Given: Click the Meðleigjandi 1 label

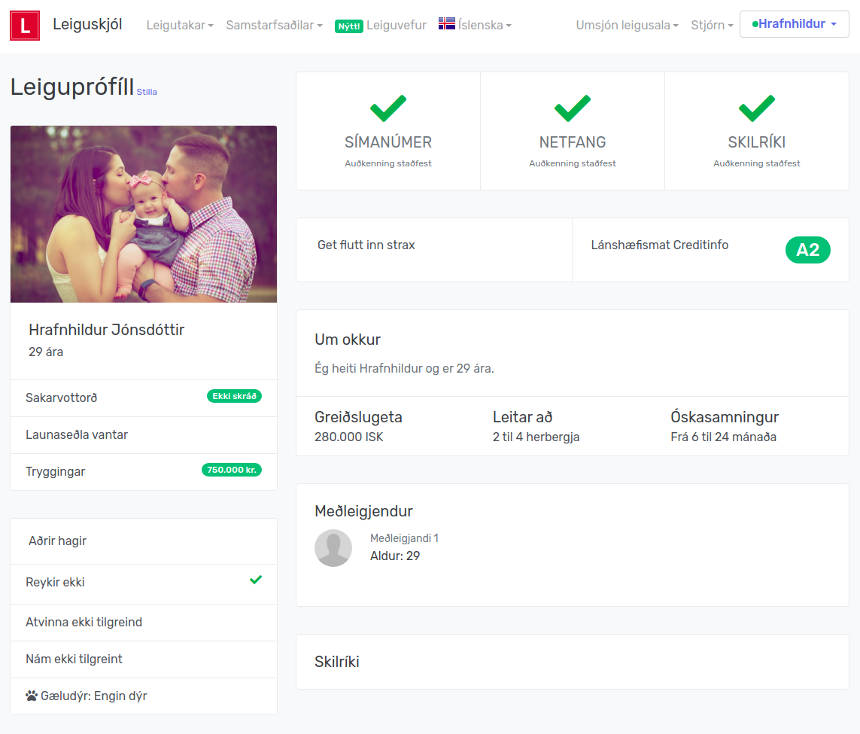Looking at the screenshot, I should [404, 538].
